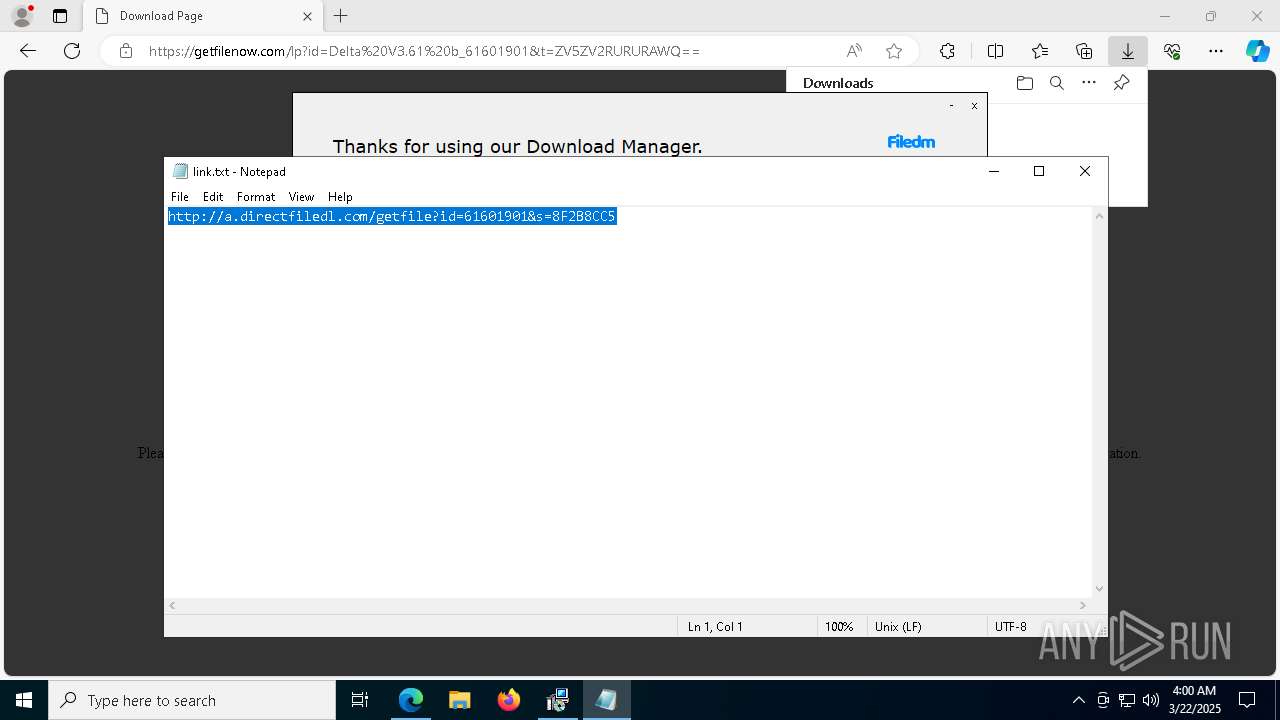Screen dimensions: 1280x720
Task: Click Notepad vertical scrollbar up arrow
Action: click(x=1100, y=216)
